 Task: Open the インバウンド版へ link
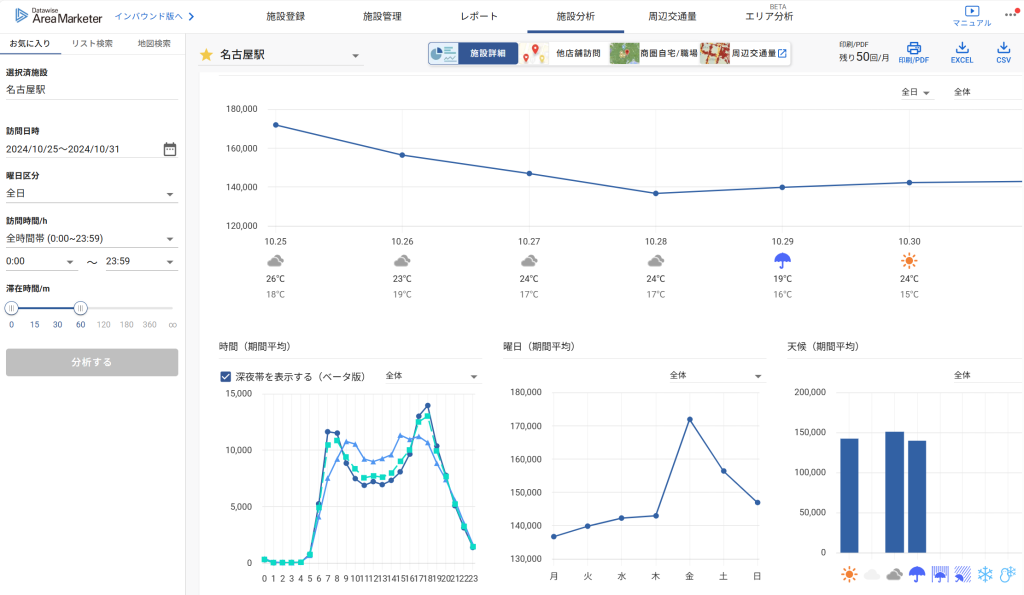tap(155, 17)
